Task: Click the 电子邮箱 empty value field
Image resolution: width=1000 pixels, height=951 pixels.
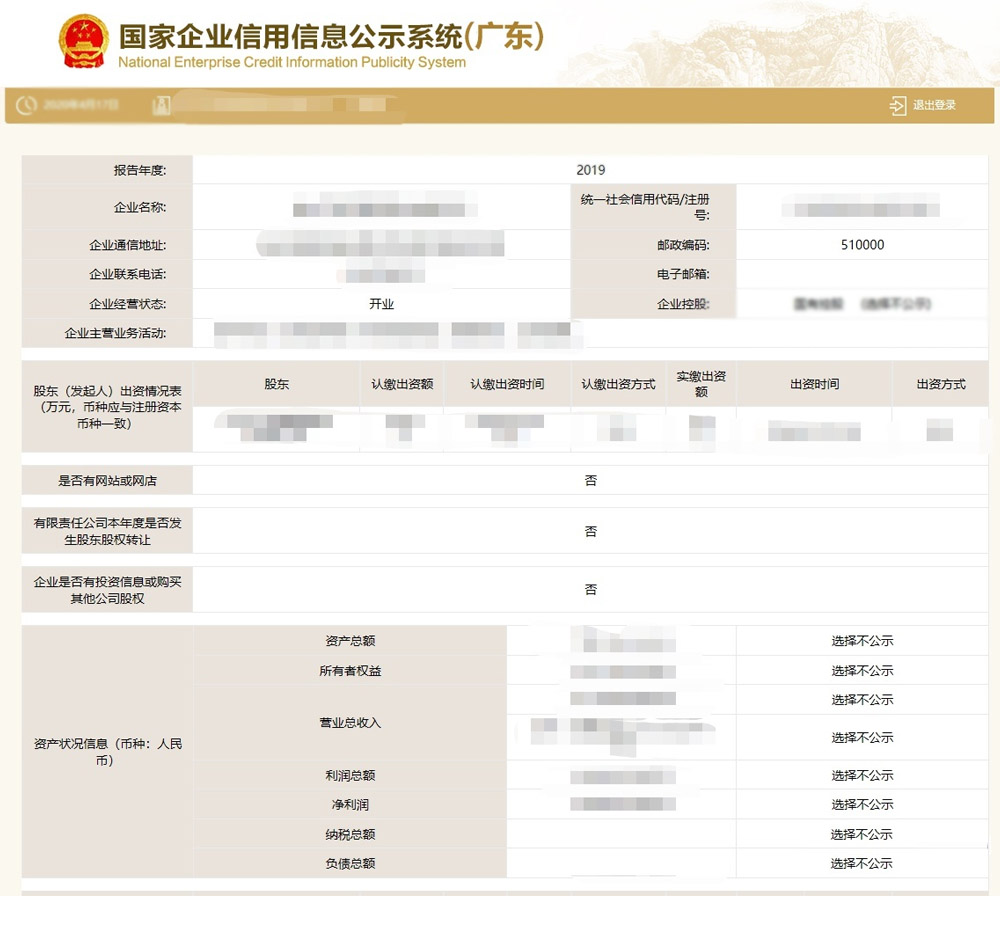Action: (862, 275)
